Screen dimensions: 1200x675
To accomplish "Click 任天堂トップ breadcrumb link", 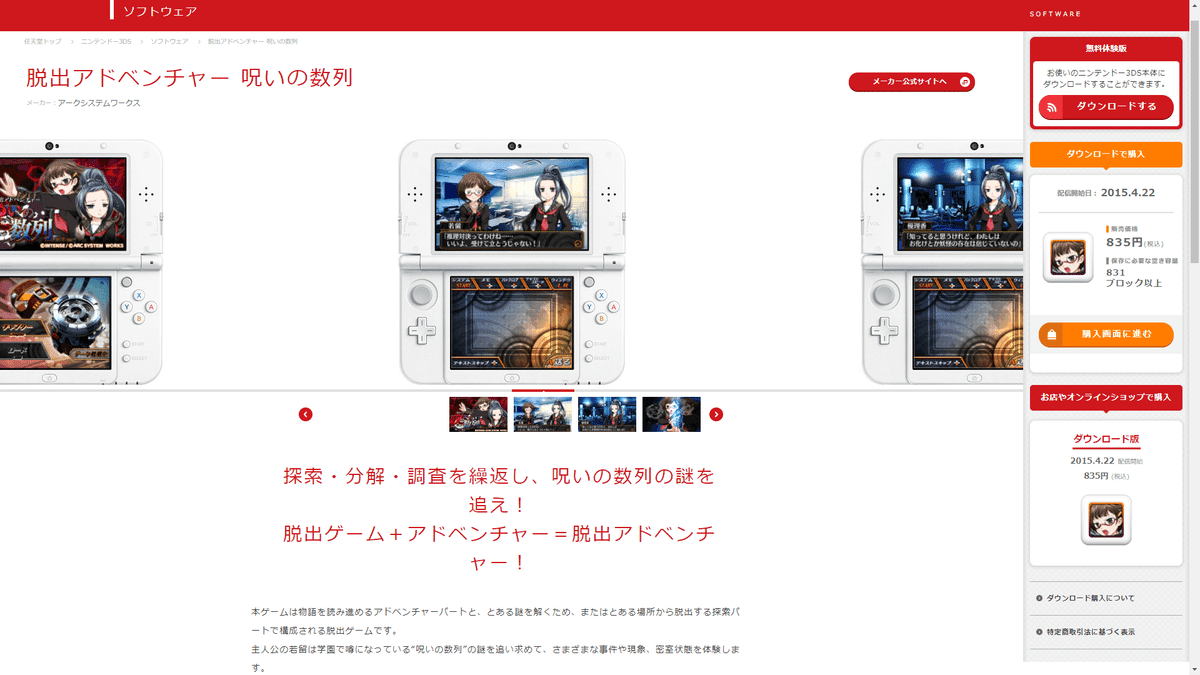I will 43,41.
